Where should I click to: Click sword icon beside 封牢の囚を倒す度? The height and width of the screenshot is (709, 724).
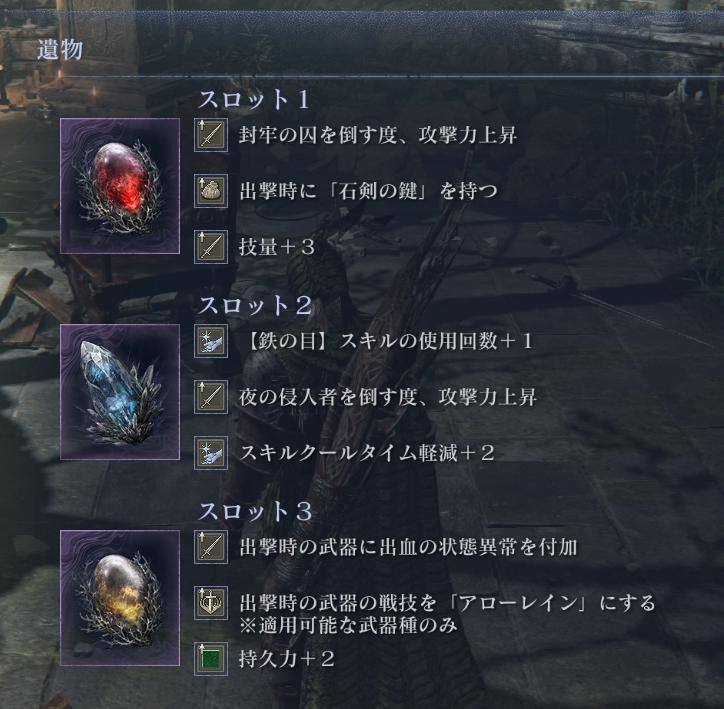click(x=211, y=135)
